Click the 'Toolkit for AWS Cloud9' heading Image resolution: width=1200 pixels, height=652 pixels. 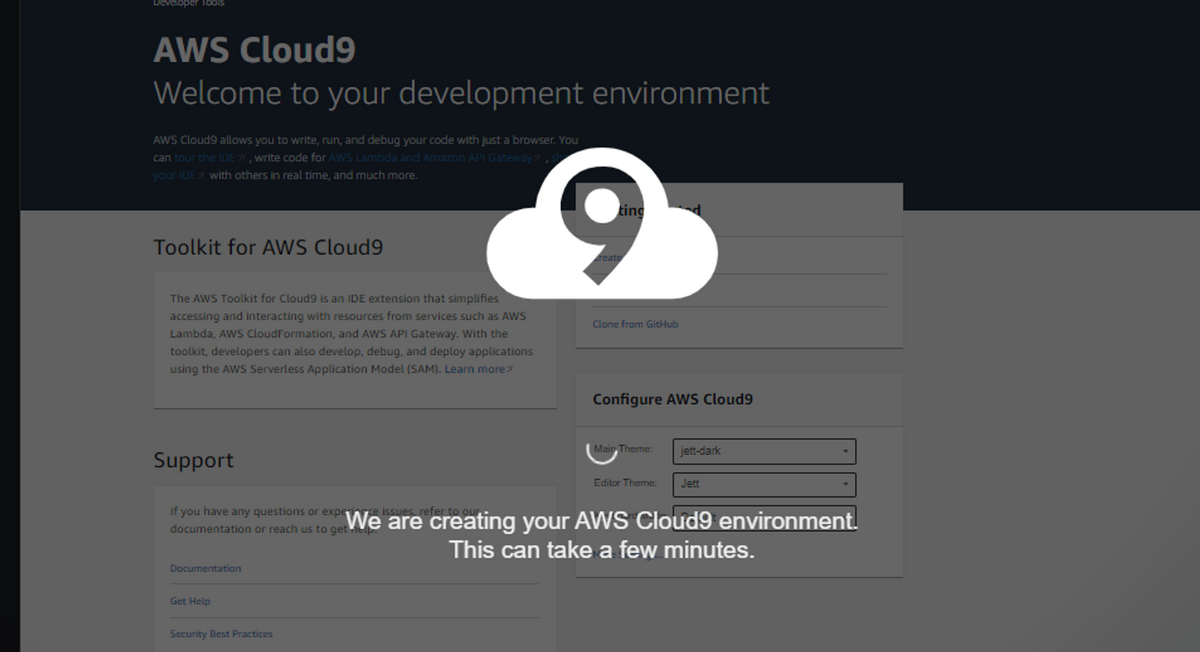click(x=268, y=247)
